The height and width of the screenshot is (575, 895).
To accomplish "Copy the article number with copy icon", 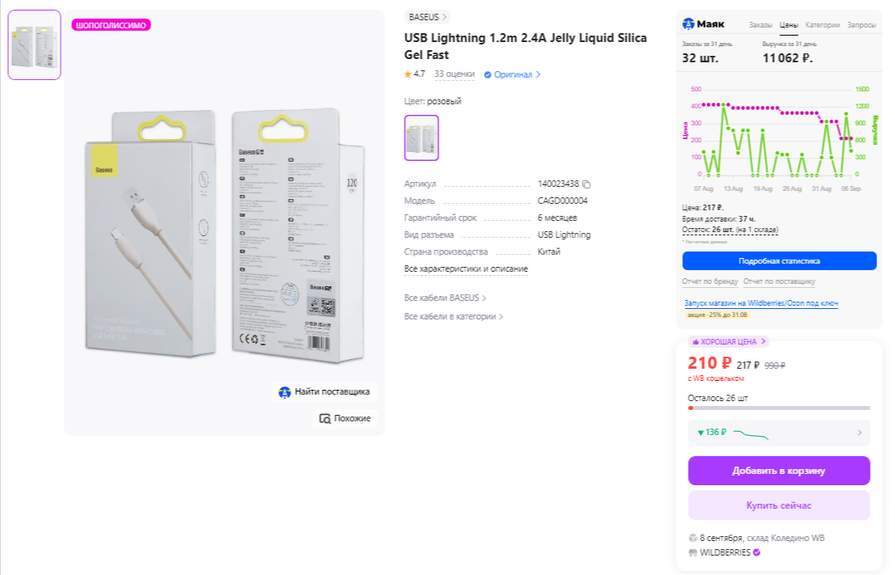I will click(587, 184).
